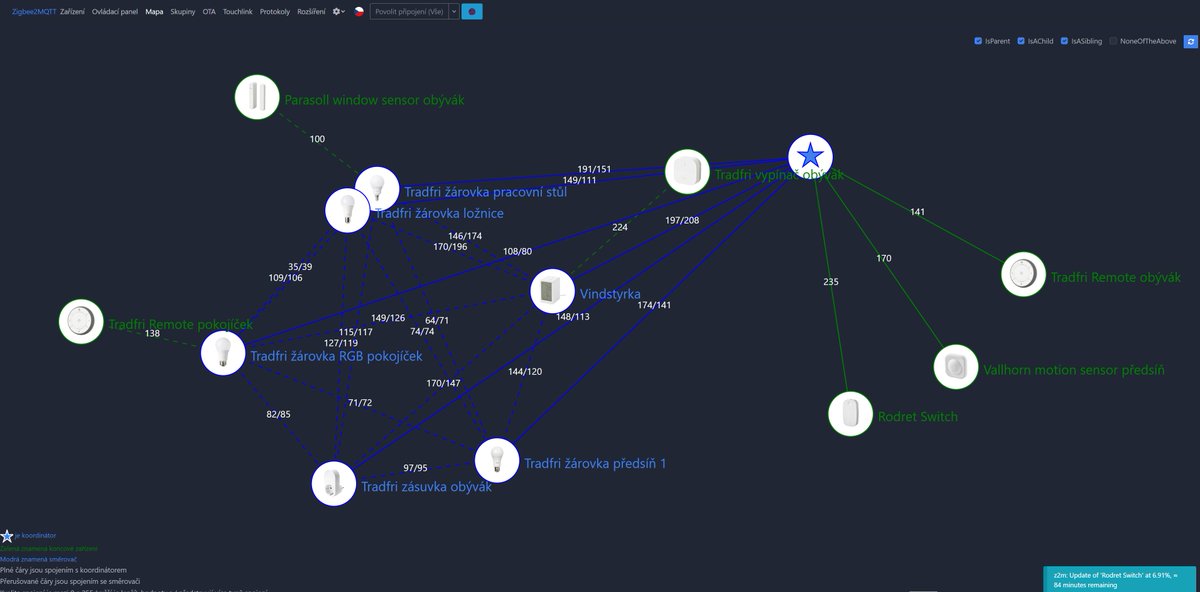Open the Zařízení page
Viewport: 1200px width, 592px height.
point(72,11)
